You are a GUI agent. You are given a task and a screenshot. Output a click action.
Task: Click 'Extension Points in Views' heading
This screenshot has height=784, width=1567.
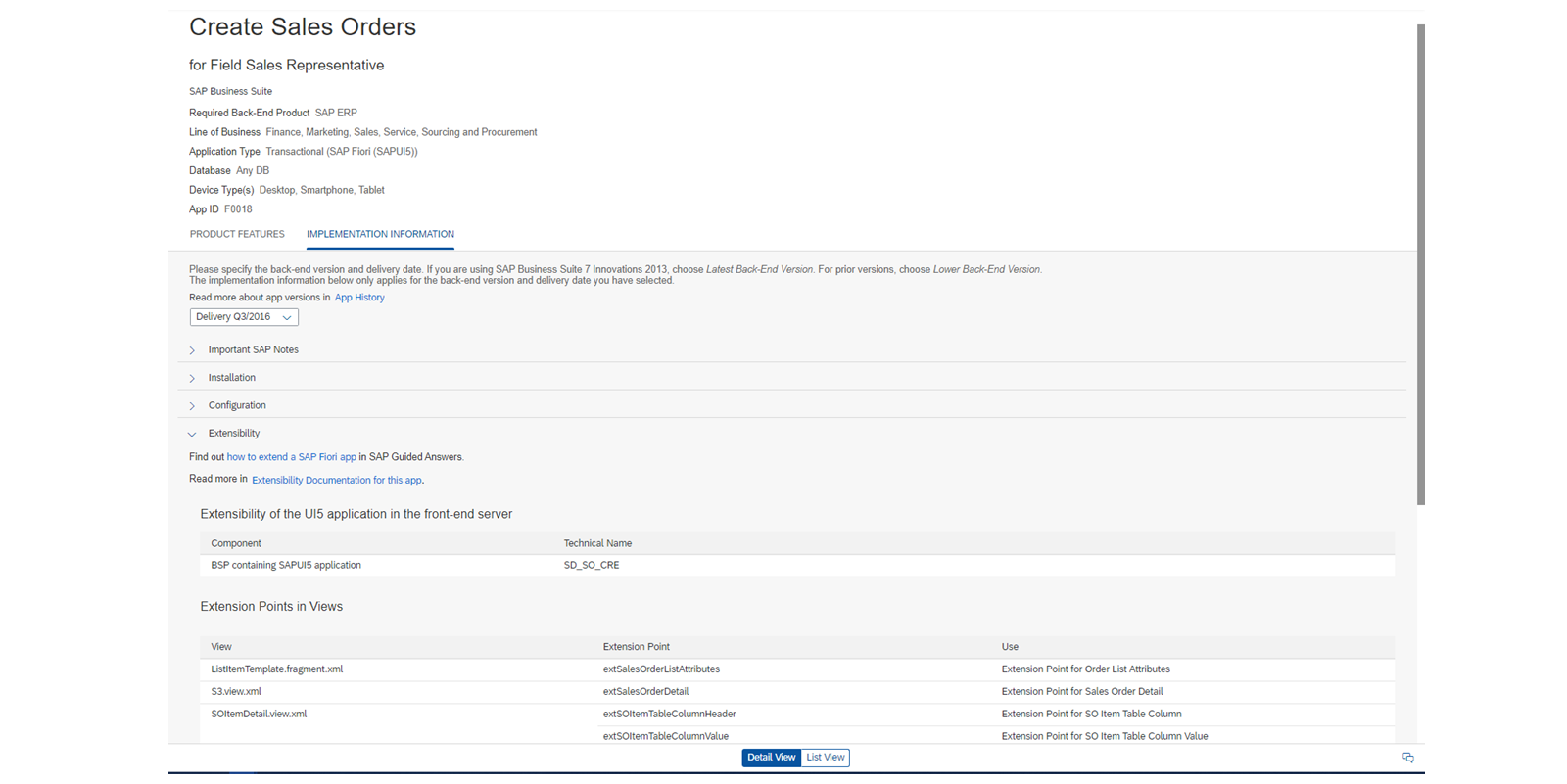[x=271, y=607]
